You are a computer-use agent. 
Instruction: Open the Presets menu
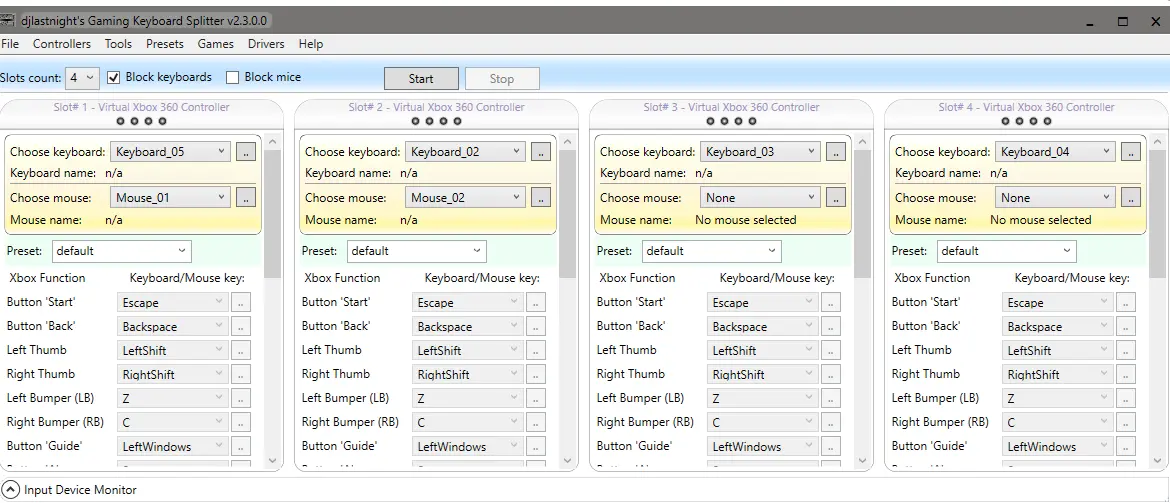[x=165, y=44]
